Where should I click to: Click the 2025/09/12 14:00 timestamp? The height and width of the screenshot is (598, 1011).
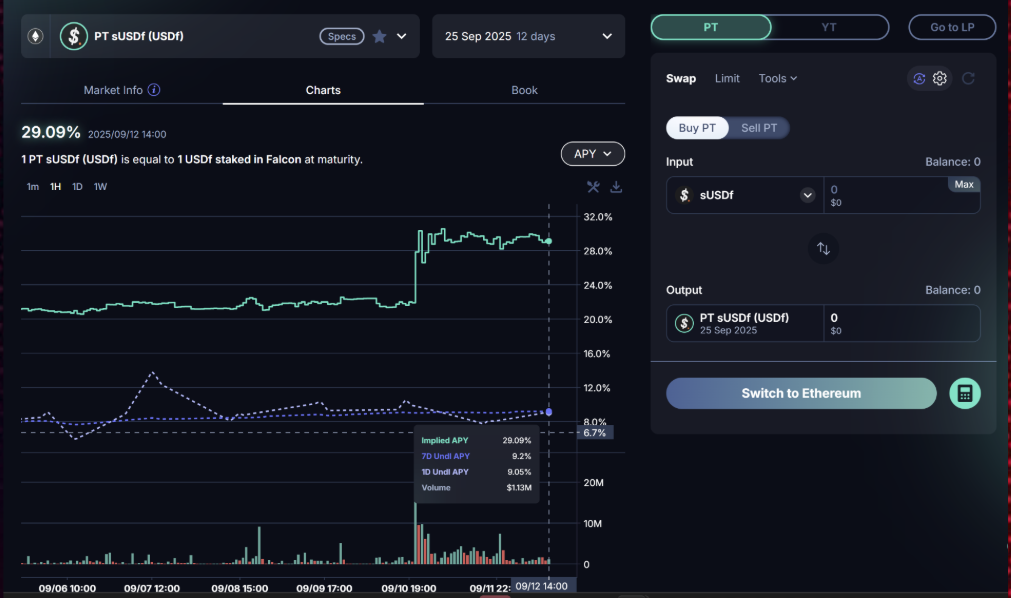point(127,134)
